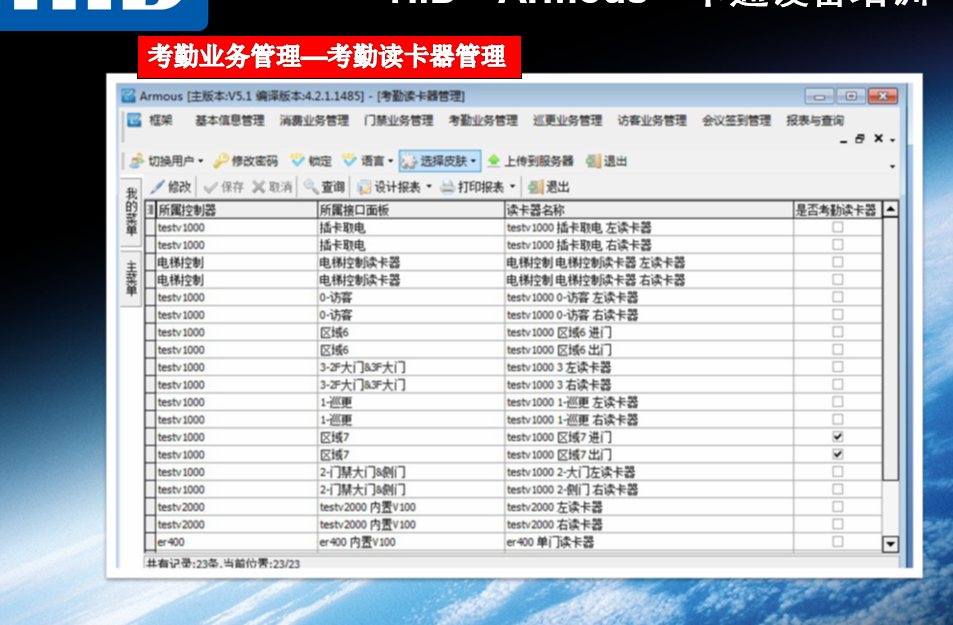Open the 基本信息管理 menu
The width and height of the screenshot is (953, 625).
(x=230, y=120)
